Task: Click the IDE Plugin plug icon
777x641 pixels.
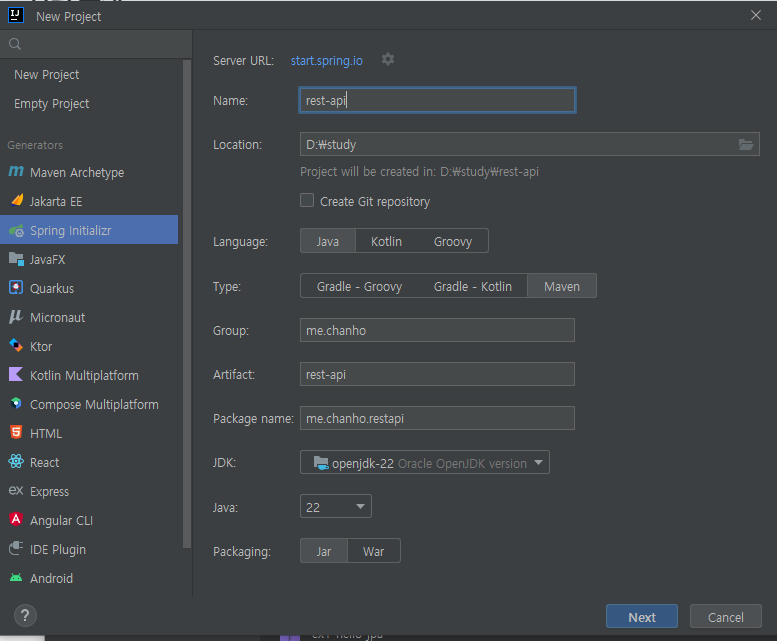Action: click(16, 548)
